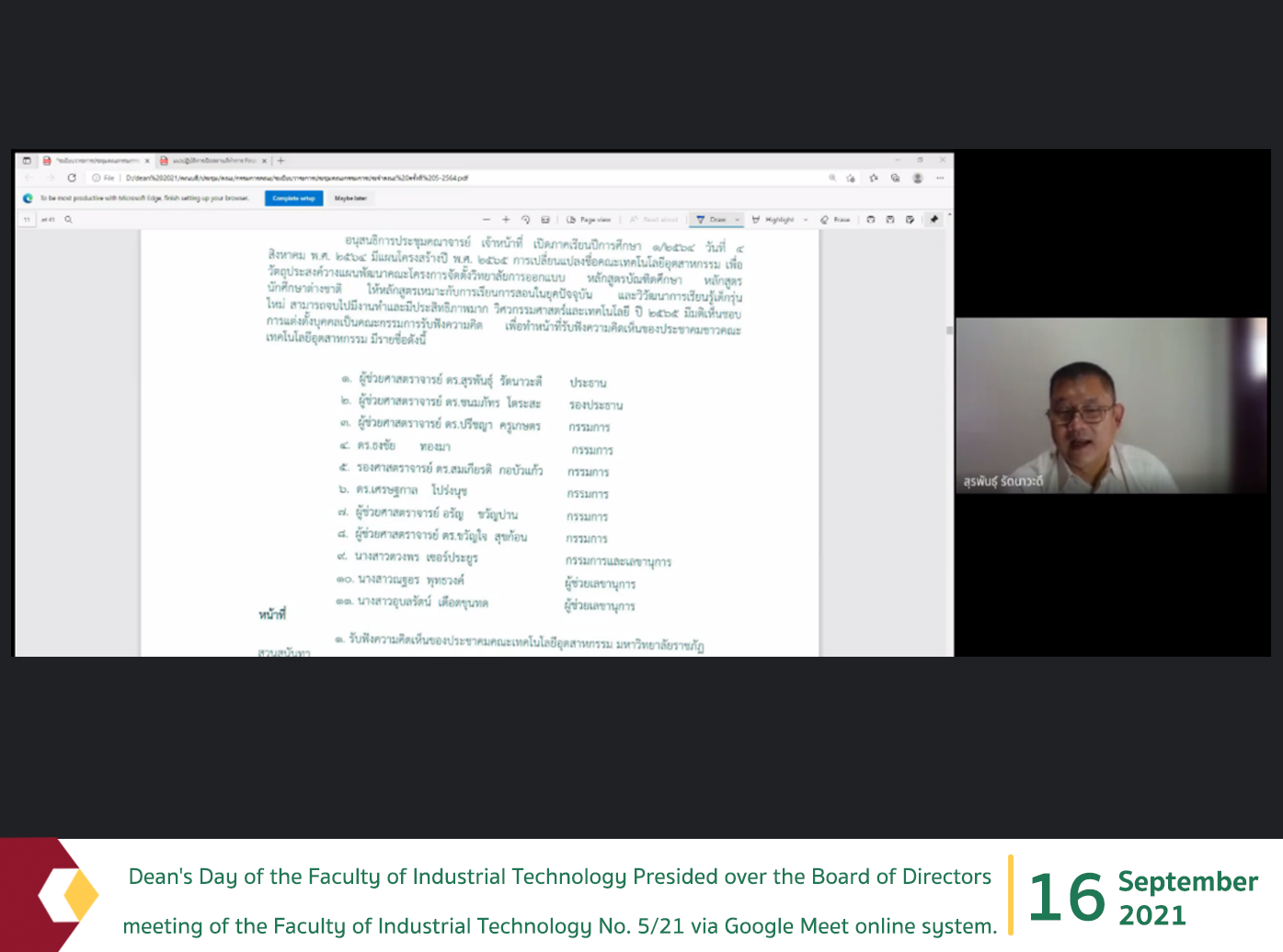Select the Erase tool in PDF toolbar
The width and height of the screenshot is (1283, 952).
836,220
